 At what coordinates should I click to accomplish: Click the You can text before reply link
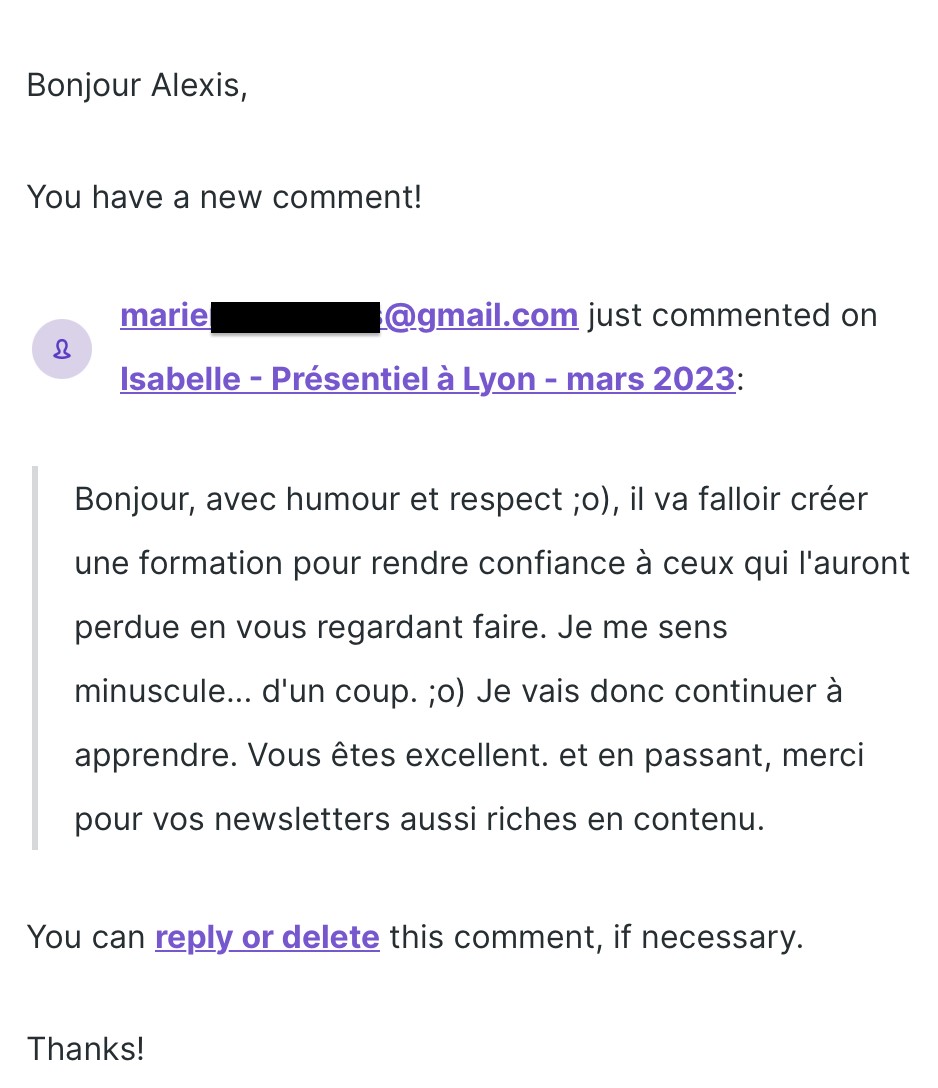coord(85,937)
